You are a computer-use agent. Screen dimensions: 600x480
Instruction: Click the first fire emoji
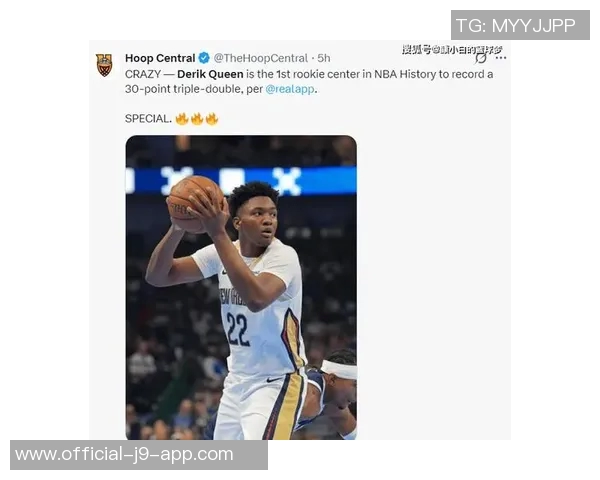pos(182,119)
